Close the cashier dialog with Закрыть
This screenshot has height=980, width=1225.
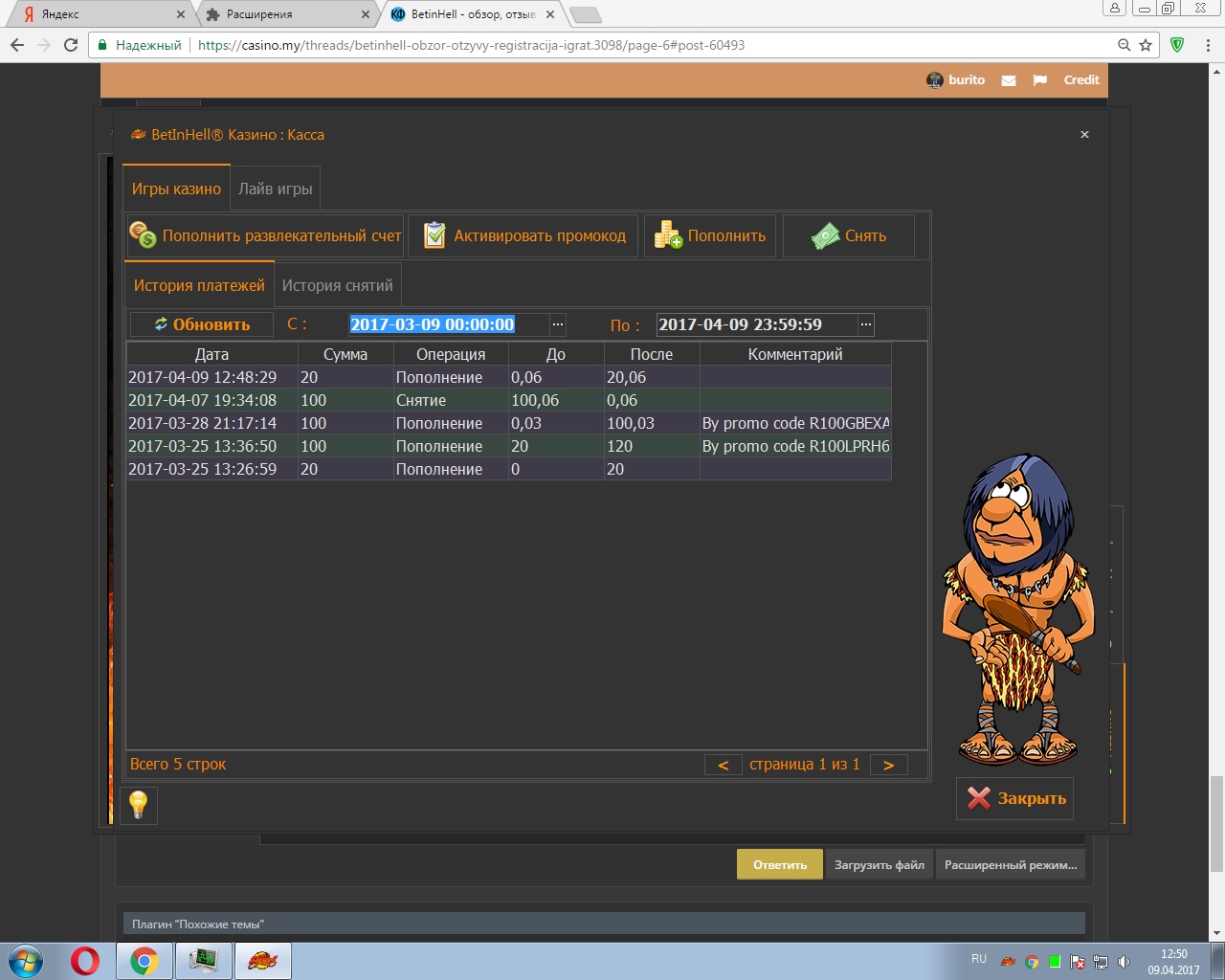click(x=1015, y=798)
